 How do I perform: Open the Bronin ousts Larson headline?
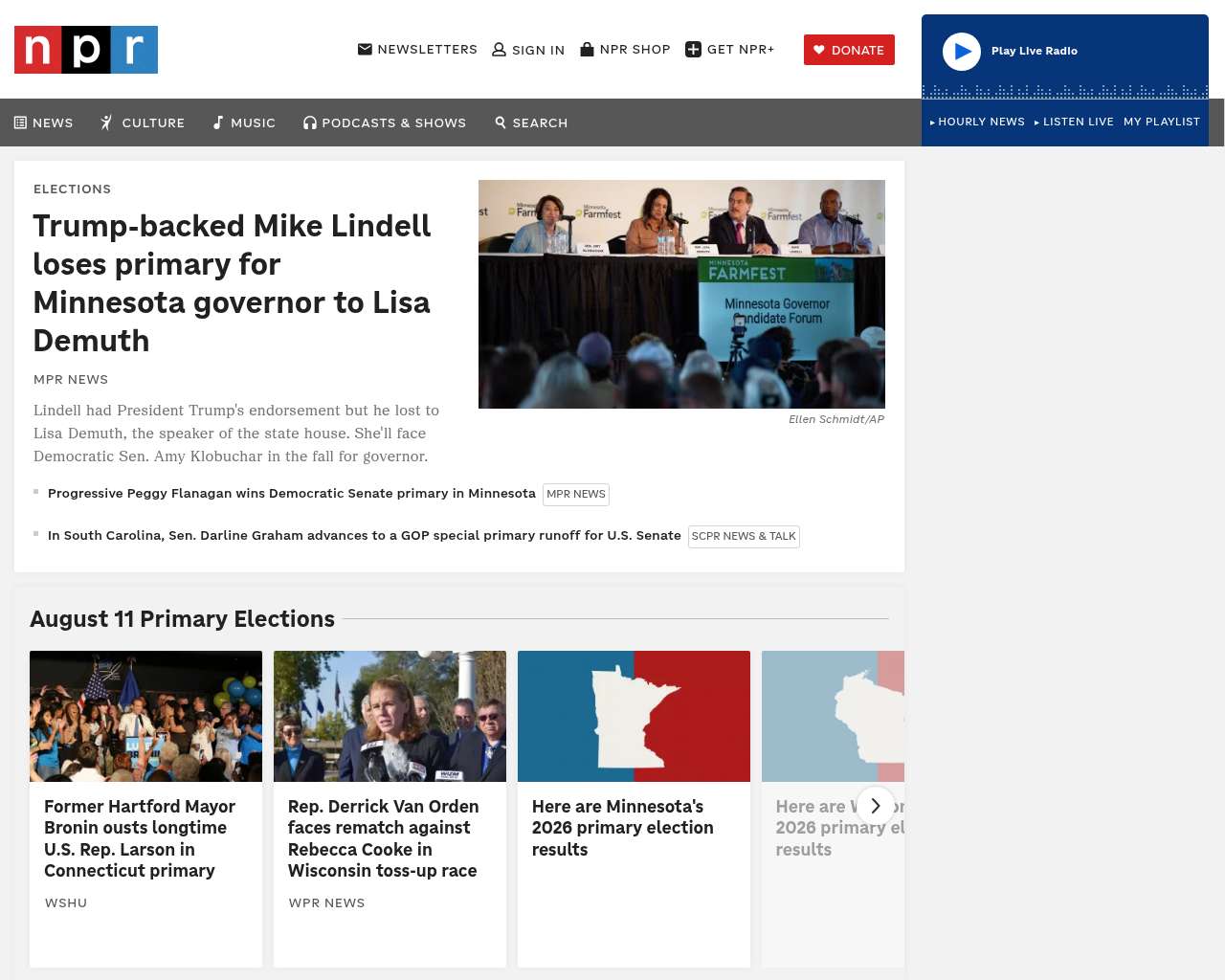140,838
